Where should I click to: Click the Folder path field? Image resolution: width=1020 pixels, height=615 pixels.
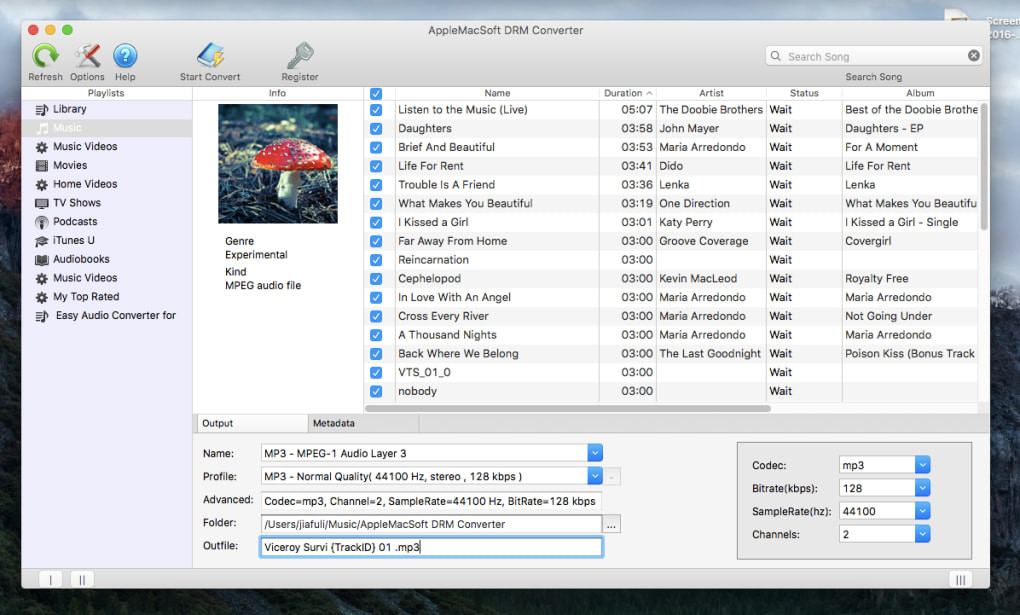[x=431, y=524]
